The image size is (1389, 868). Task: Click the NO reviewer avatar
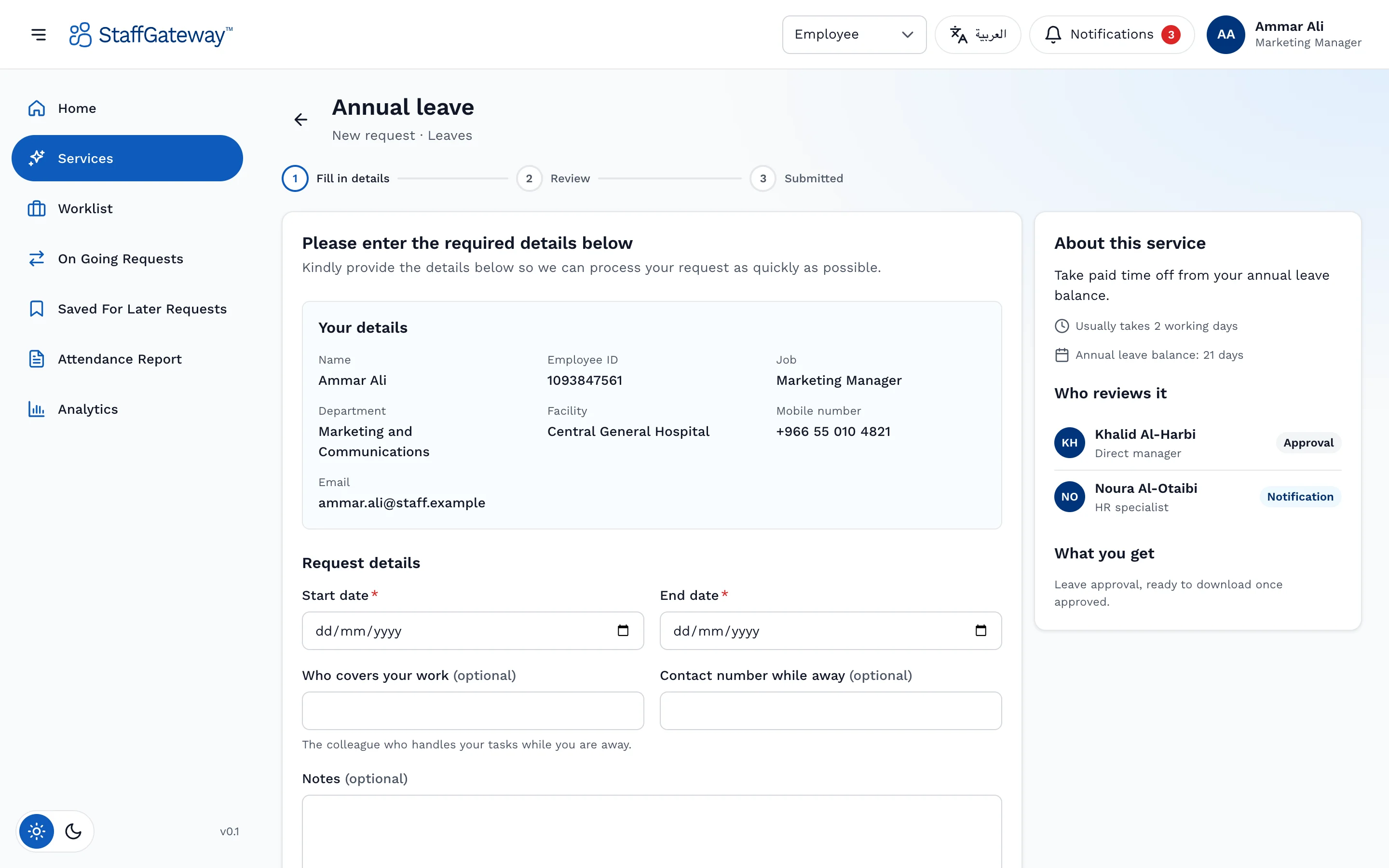click(x=1069, y=497)
